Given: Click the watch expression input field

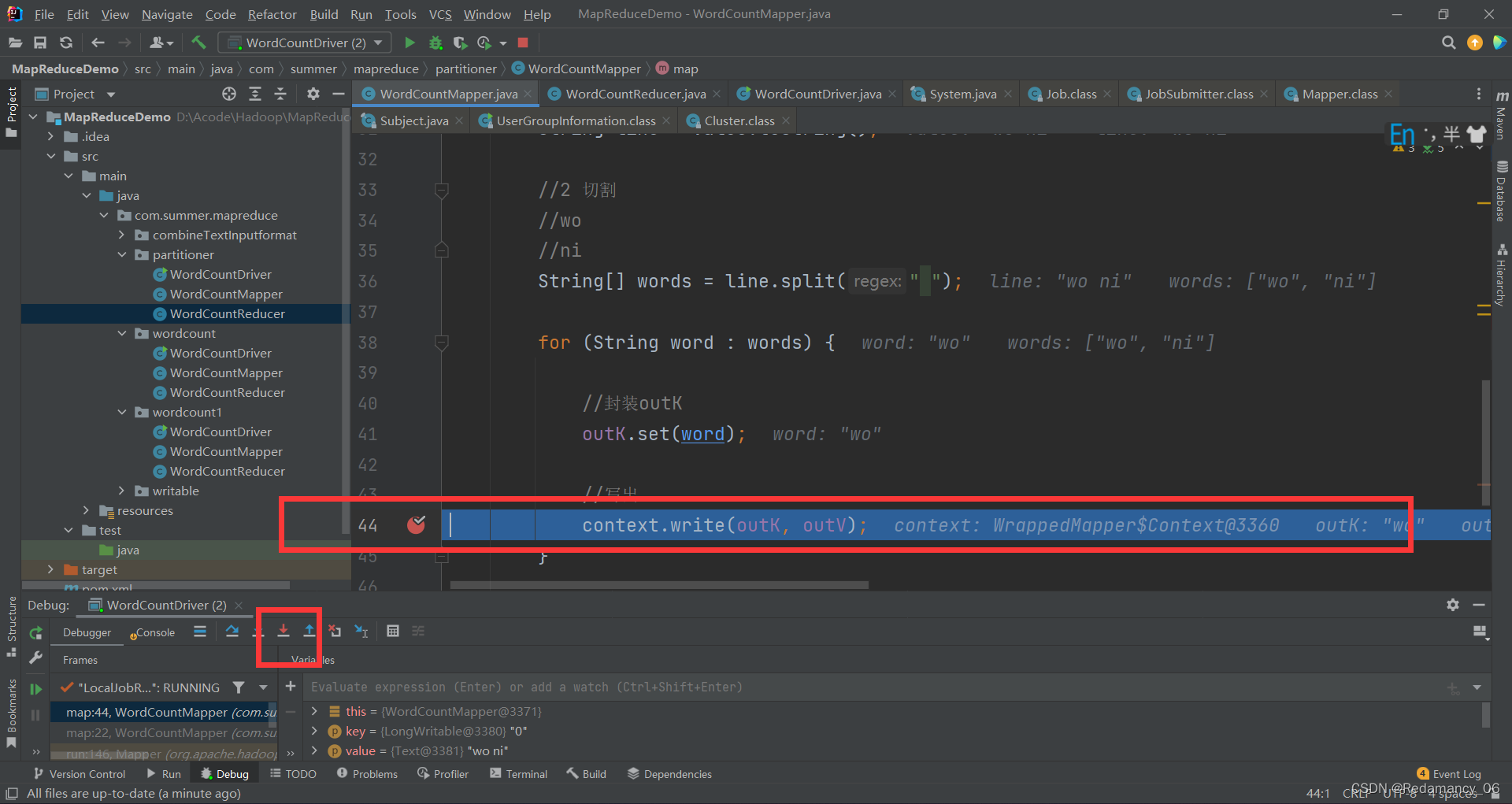Looking at the screenshot, I should coord(874,687).
